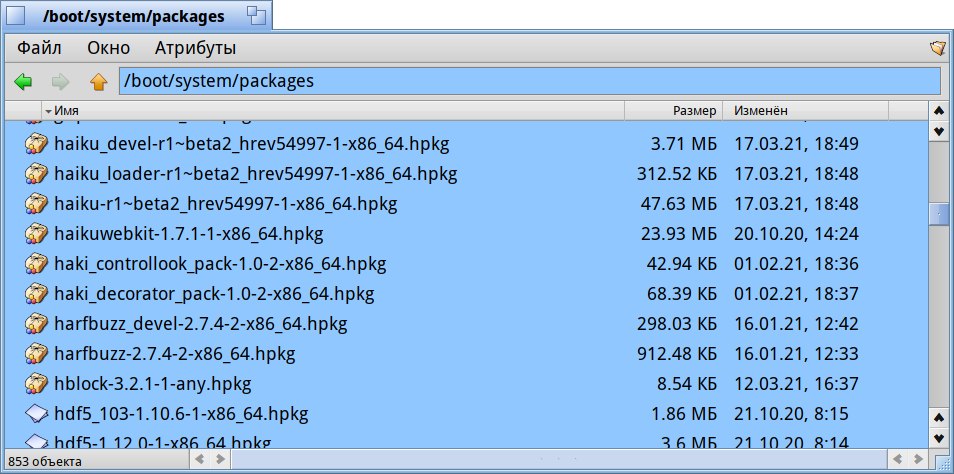This screenshot has height=474, width=954.
Task: Click the window title tab /boot/system/packages
Action: (134, 16)
